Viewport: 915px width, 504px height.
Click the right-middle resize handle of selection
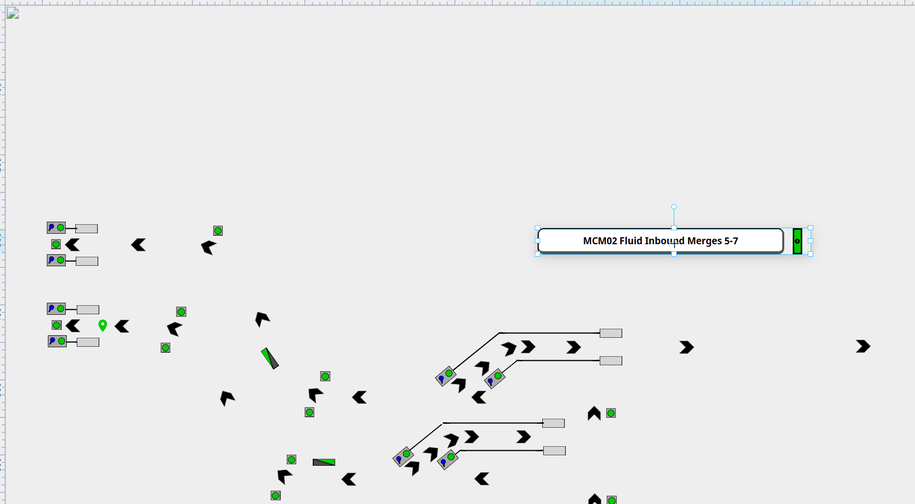point(809,241)
